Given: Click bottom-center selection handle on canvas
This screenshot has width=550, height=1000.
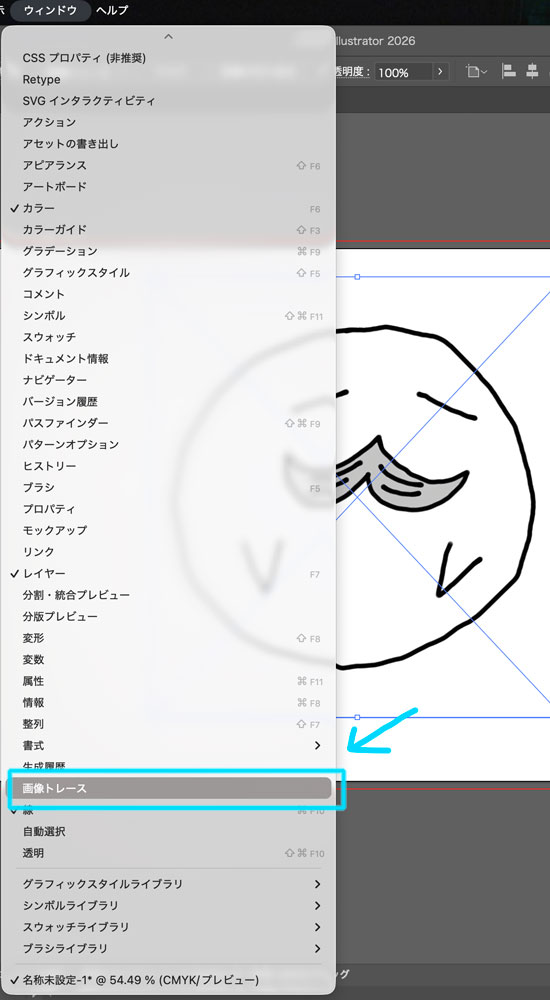Looking at the screenshot, I should coord(357,717).
